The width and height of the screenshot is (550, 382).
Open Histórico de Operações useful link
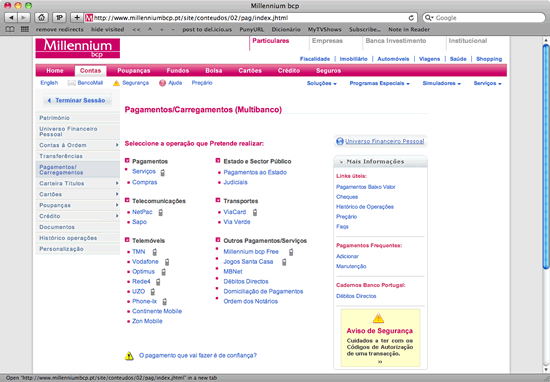(x=365, y=207)
